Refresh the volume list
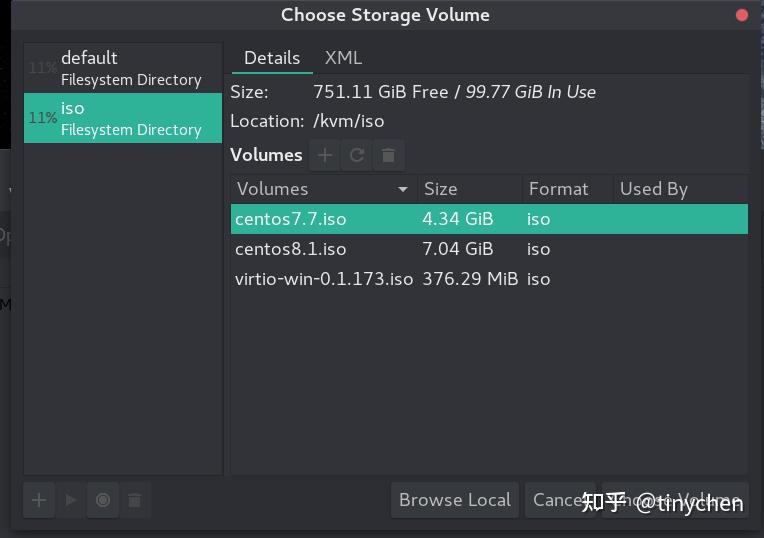Image resolution: width=764 pixels, height=538 pixels. tap(356, 155)
